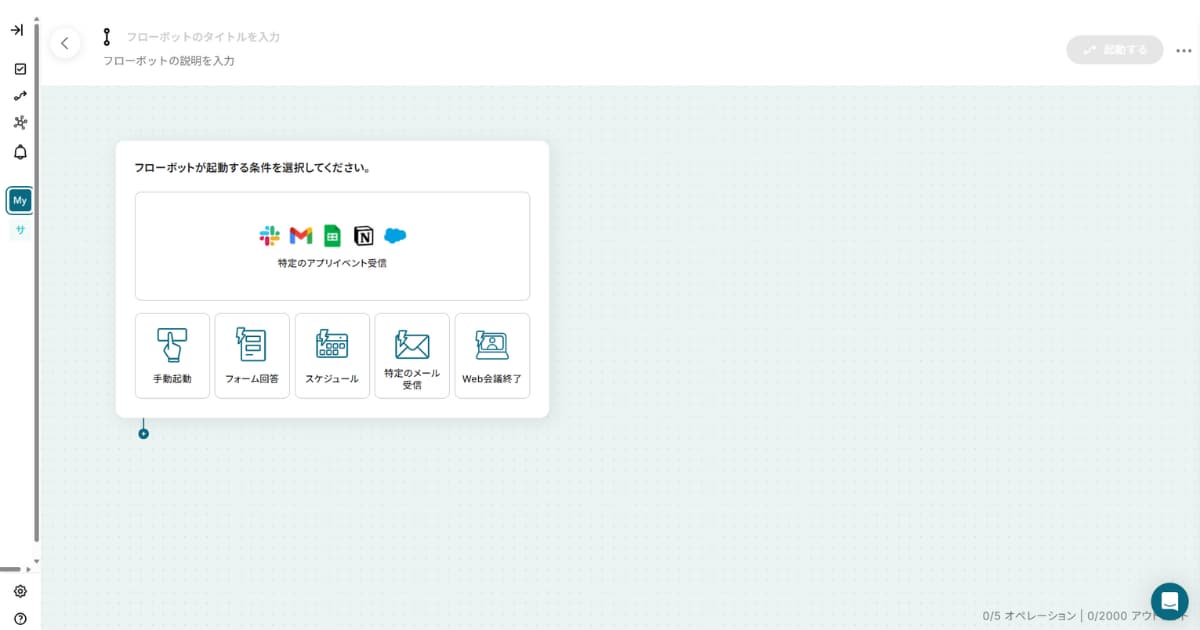Select the 特定のメール受信 trigger
The image size is (1200, 630).
[x=412, y=356]
